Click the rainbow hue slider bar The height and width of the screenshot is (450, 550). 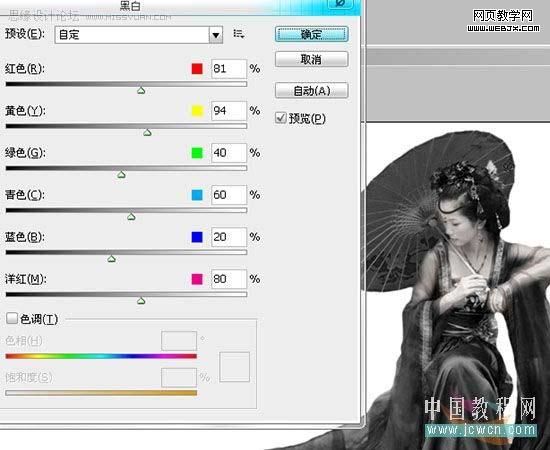pos(101,356)
